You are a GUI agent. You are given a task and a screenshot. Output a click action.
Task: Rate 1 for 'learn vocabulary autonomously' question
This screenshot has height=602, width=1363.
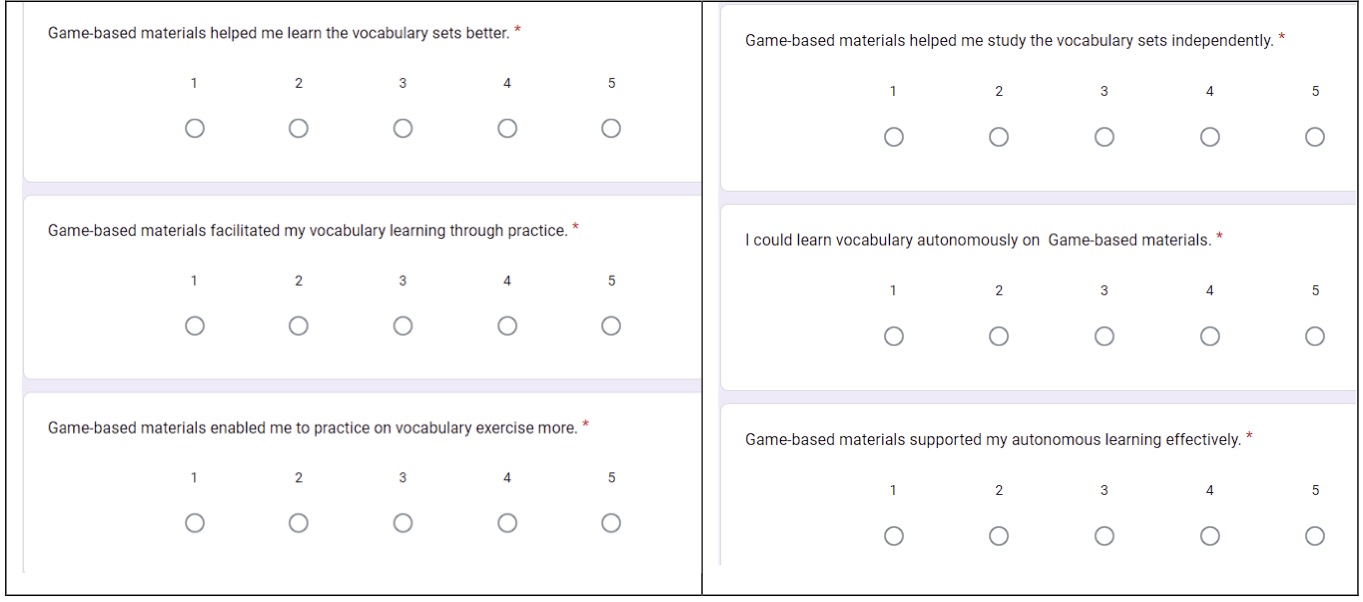click(x=894, y=336)
